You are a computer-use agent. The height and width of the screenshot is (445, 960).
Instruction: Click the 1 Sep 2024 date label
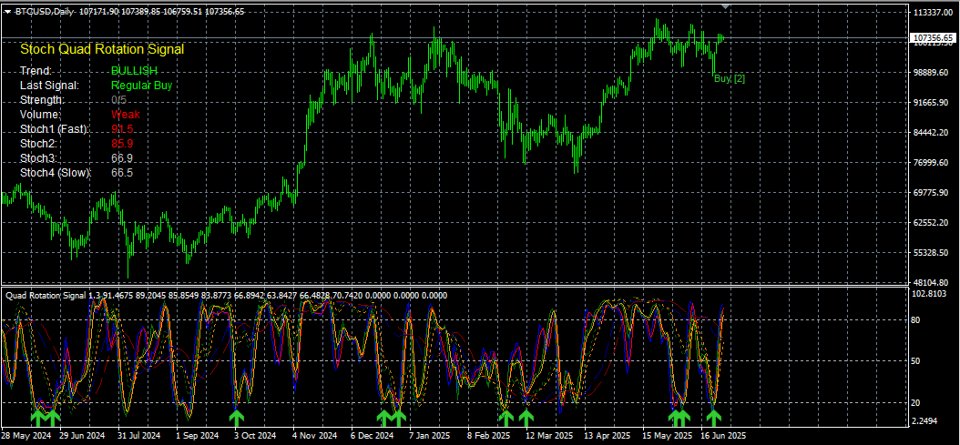[x=197, y=436]
